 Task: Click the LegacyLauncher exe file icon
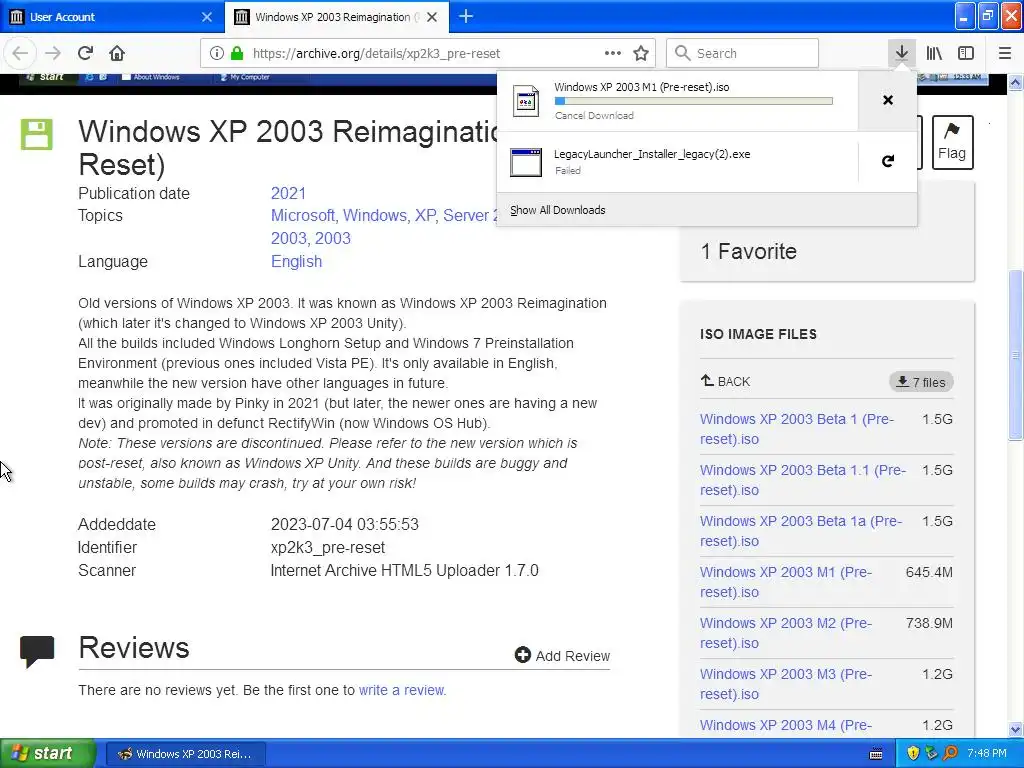(x=526, y=163)
